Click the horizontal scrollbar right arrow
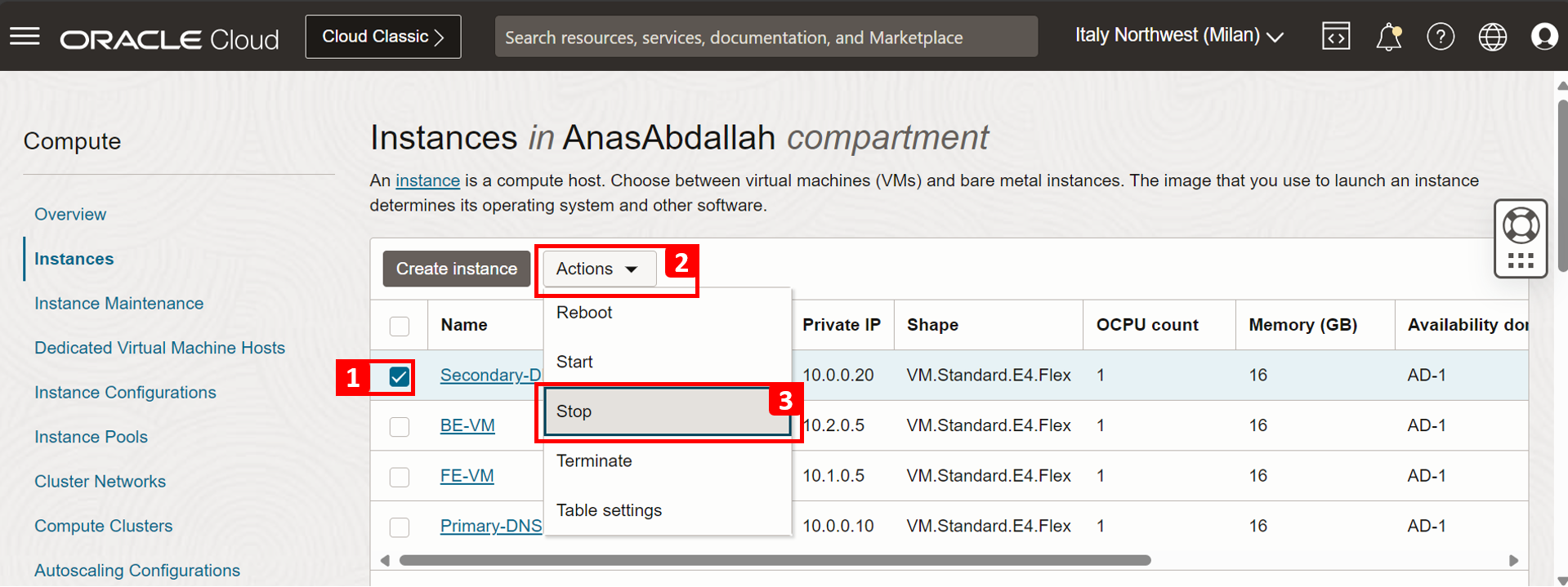Image resolution: width=1568 pixels, height=587 pixels. (1513, 560)
